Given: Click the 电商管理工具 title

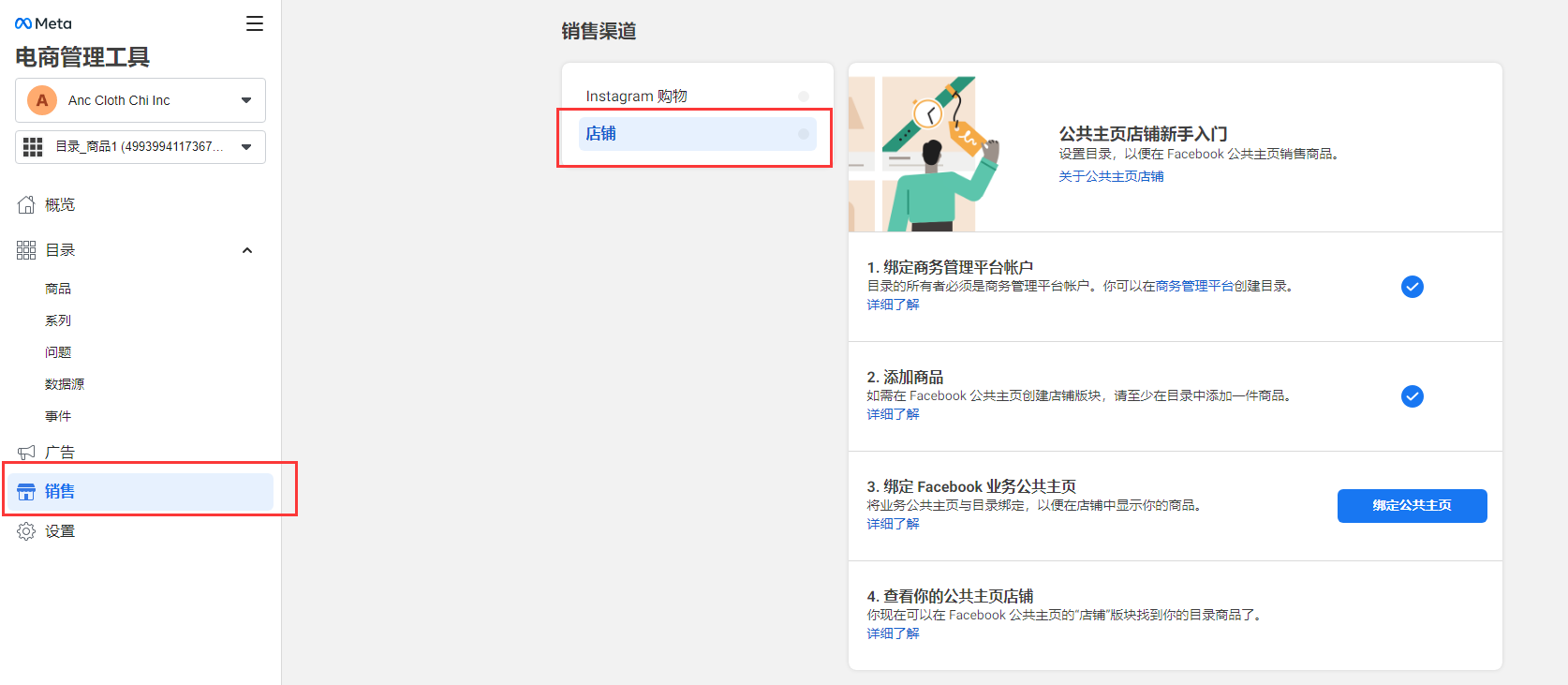Looking at the screenshot, I should tap(82, 57).
